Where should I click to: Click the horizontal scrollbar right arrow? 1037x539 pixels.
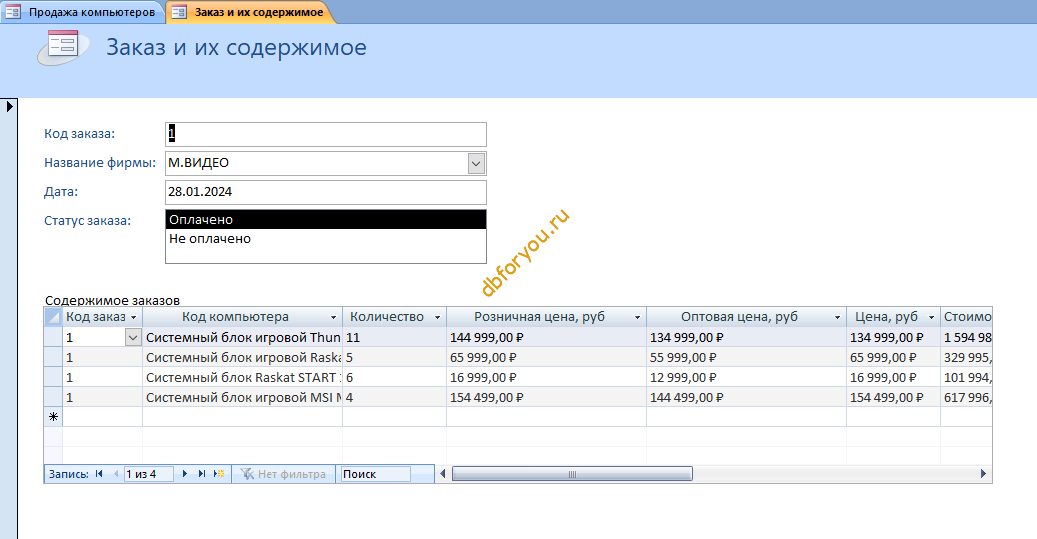click(983, 474)
